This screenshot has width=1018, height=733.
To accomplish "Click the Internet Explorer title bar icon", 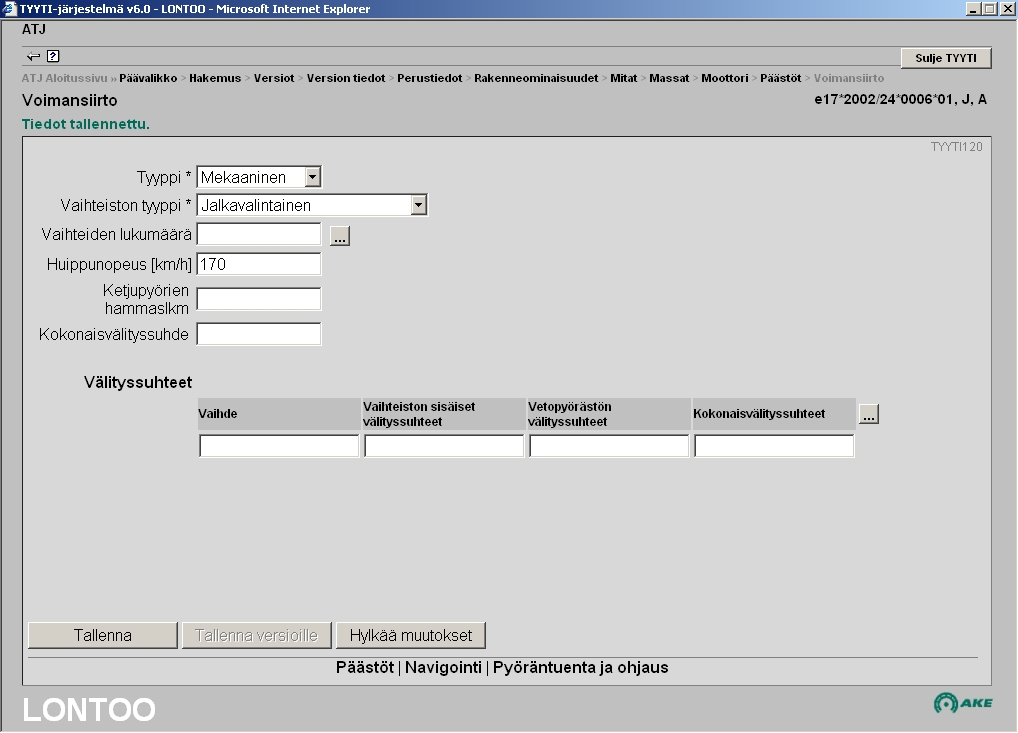I will coord(8,8).
